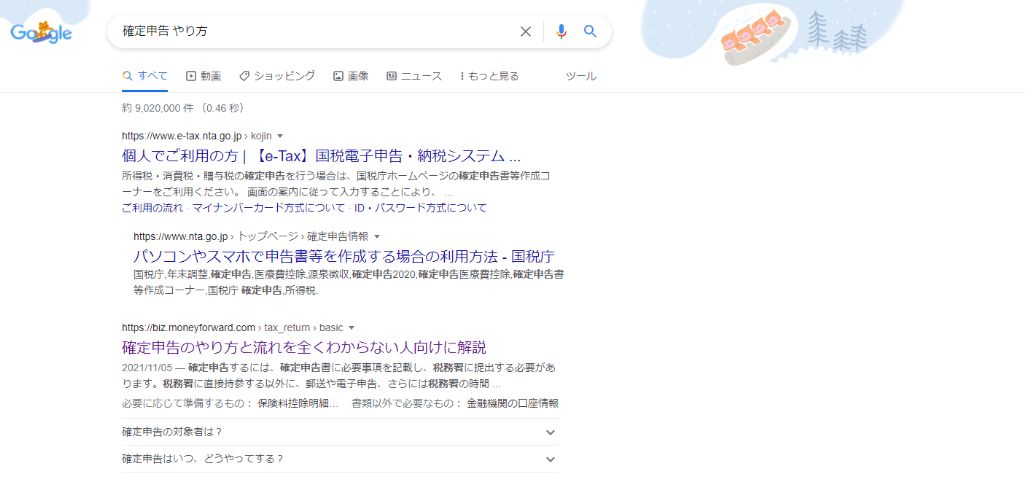Open the ニュース tab
This screenshot has height=494, width=1025.
coord(414,76)
